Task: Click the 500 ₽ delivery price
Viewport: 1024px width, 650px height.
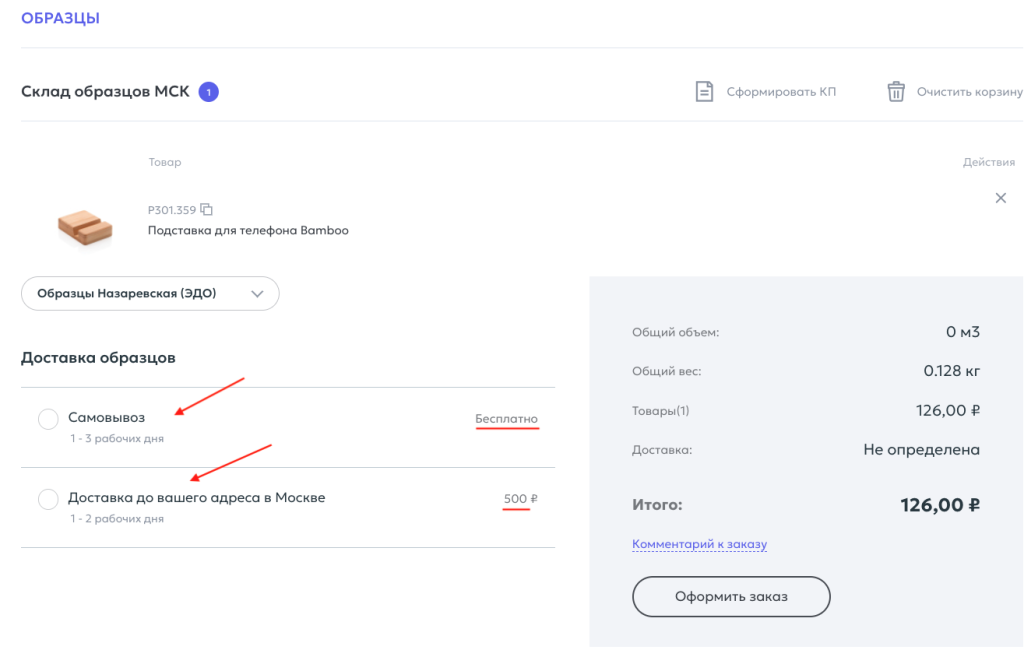Action: pos(520,499)
